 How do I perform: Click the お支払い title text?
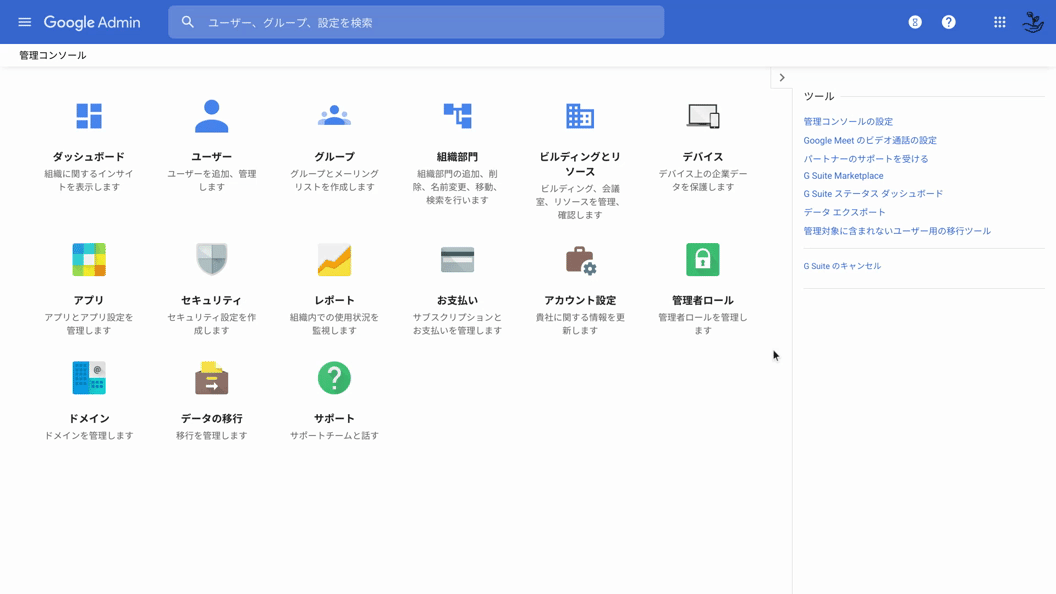point(457,300)
